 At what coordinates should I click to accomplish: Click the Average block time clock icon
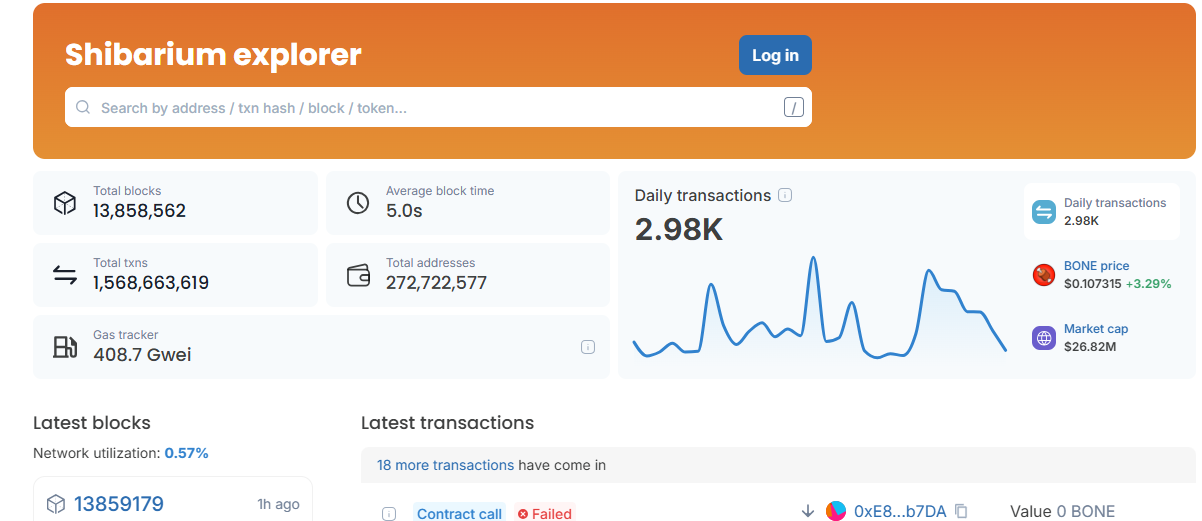click(358, 203)
